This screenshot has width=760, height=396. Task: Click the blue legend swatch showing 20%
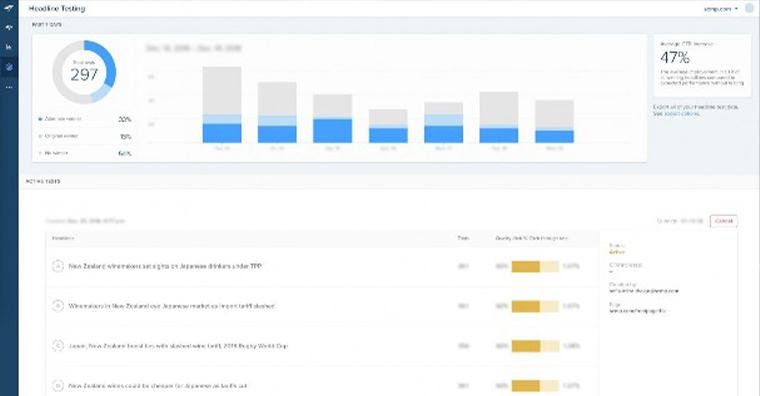point(40,119)
